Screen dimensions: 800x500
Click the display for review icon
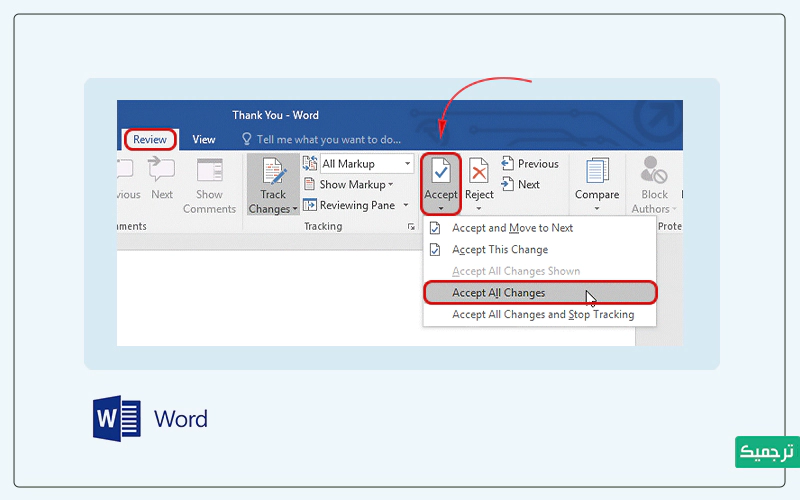pos(310,164)
